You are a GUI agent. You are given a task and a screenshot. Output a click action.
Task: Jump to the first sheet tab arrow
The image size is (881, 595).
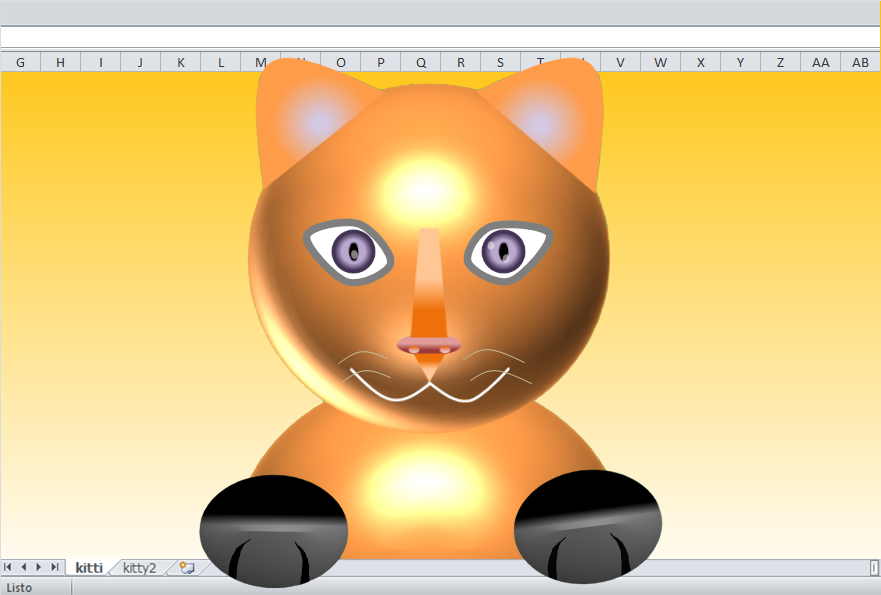point(8,567)
